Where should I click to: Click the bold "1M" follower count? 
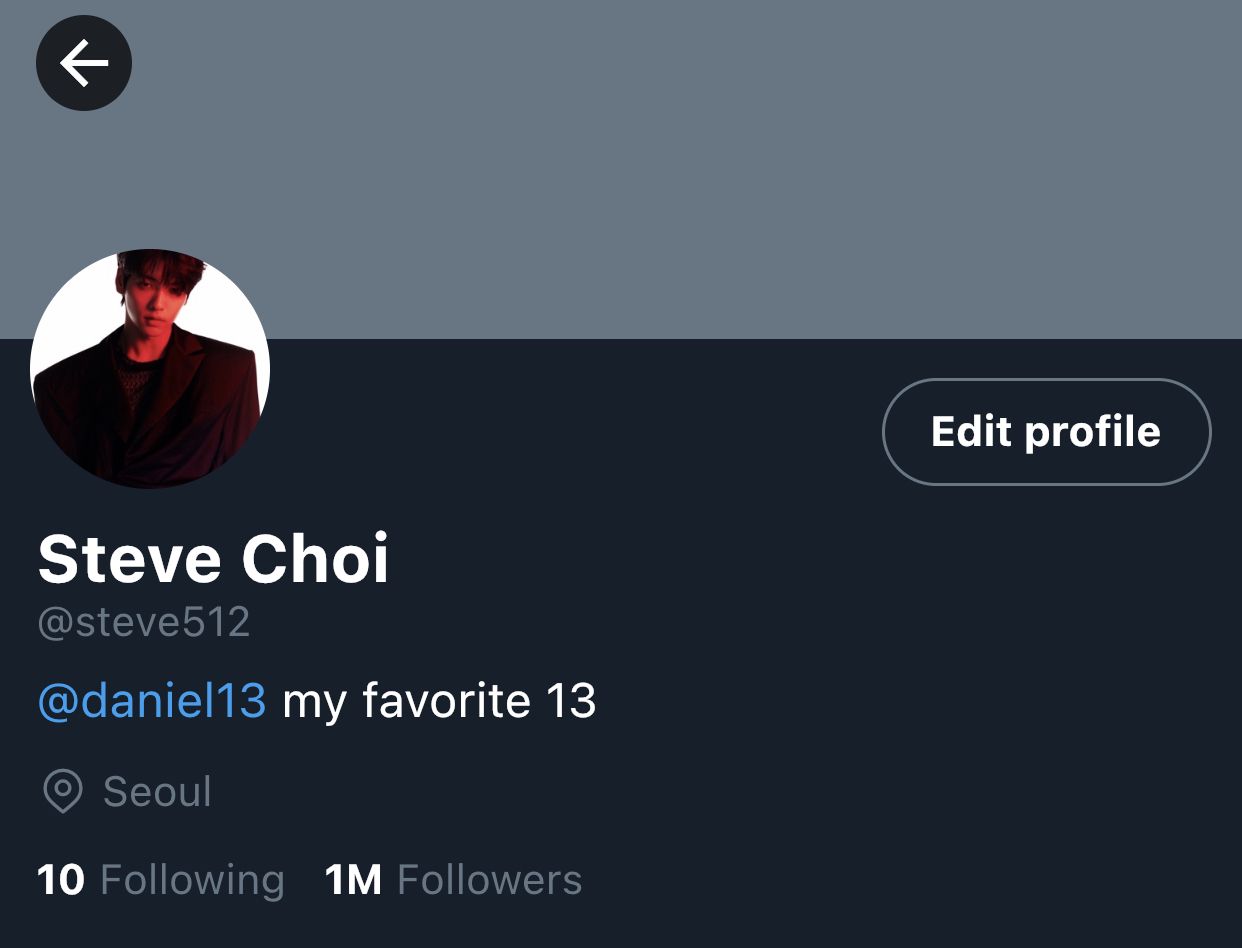tap(353, 880)
